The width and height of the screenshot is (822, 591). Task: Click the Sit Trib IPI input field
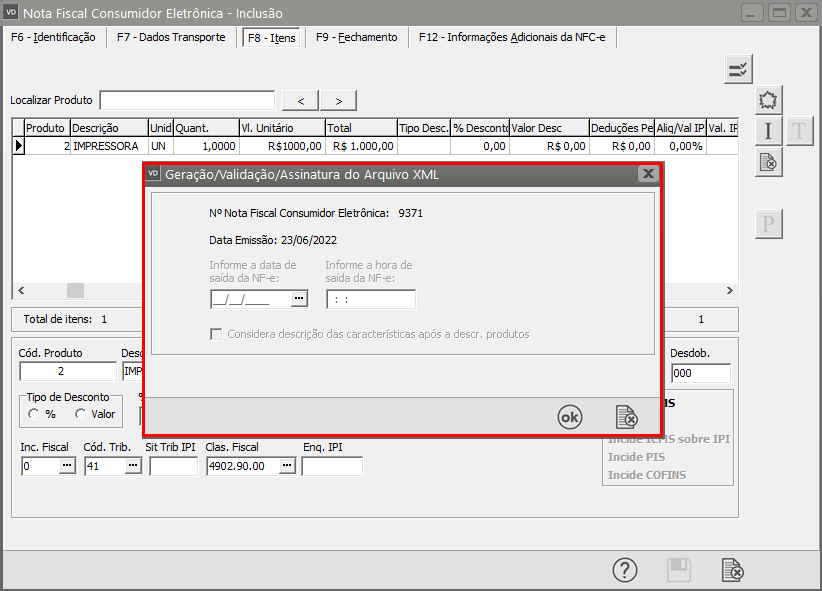174,466
